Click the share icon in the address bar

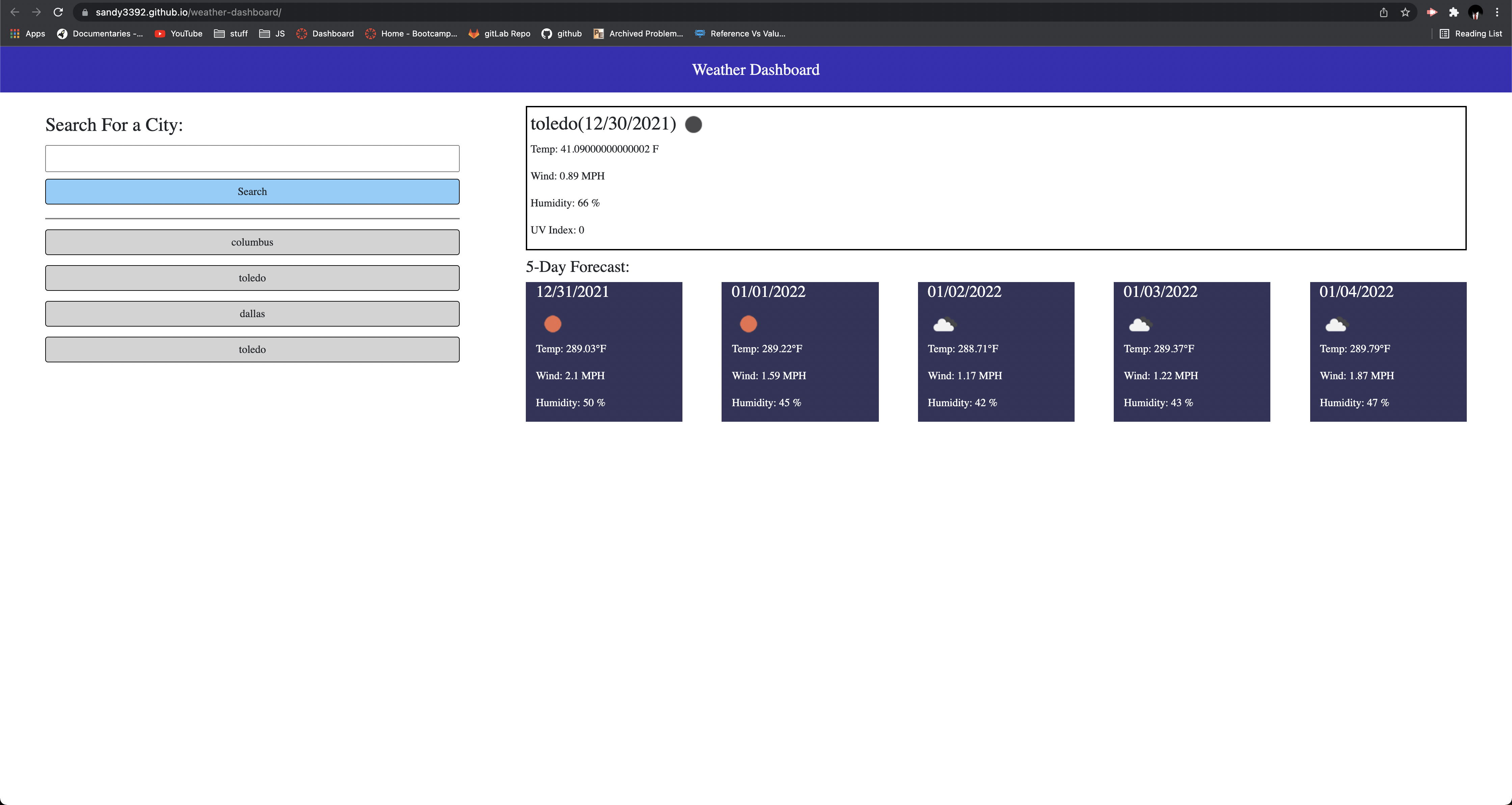point(1383,12)
